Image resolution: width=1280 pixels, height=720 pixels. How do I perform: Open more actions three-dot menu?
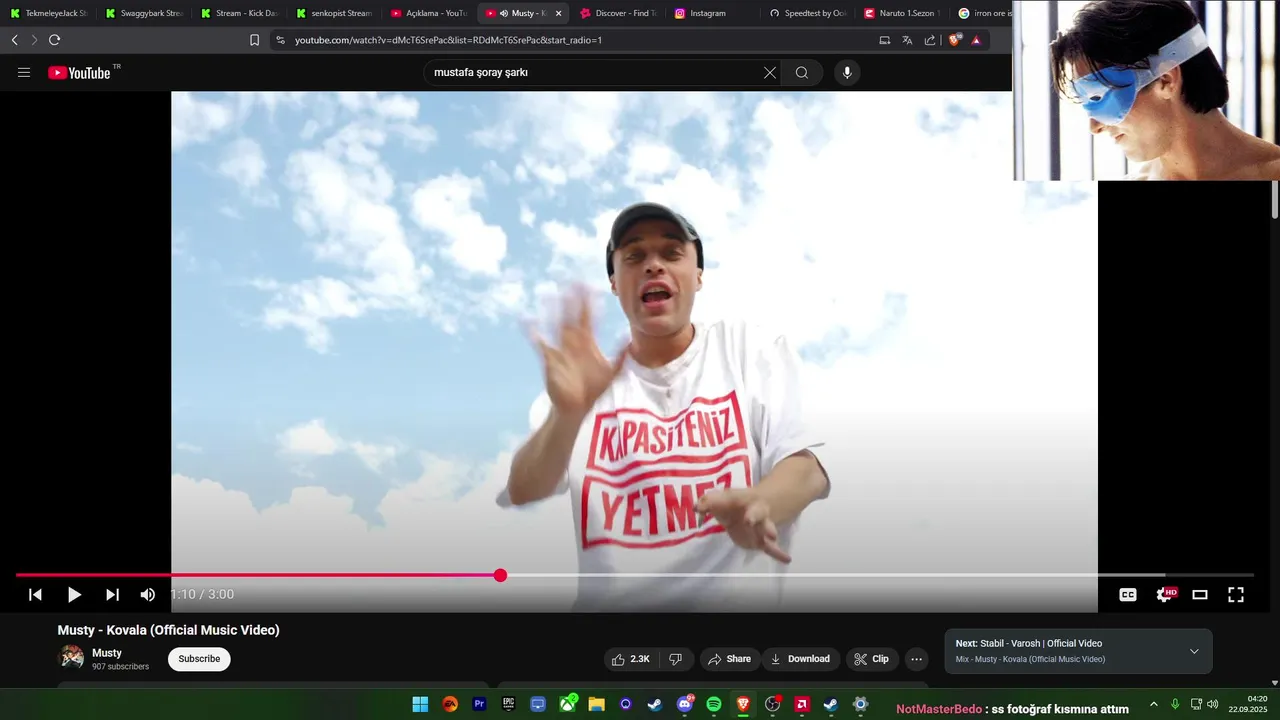916,659
